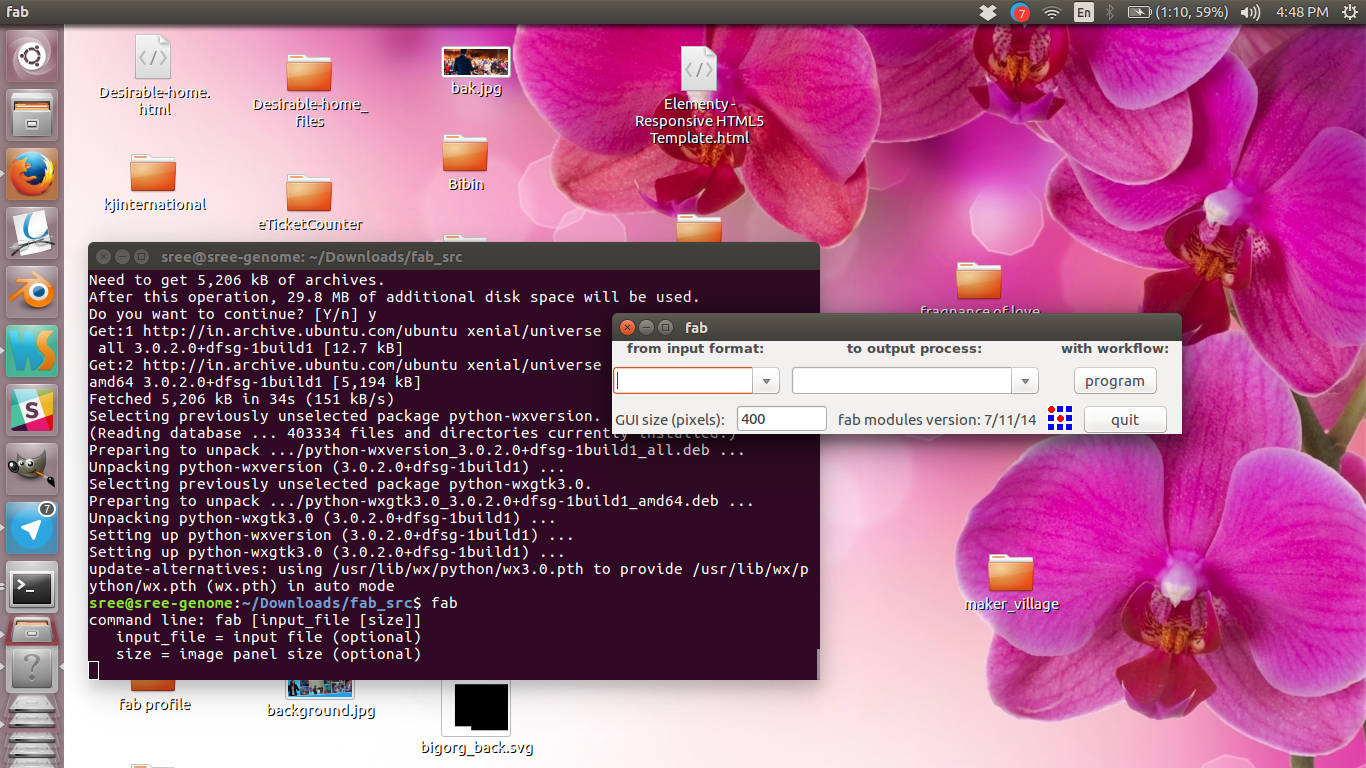Open LibreOffice Writer launcher icon
This screenshot has width=1366, height=768.
click(x=32, y=233)
